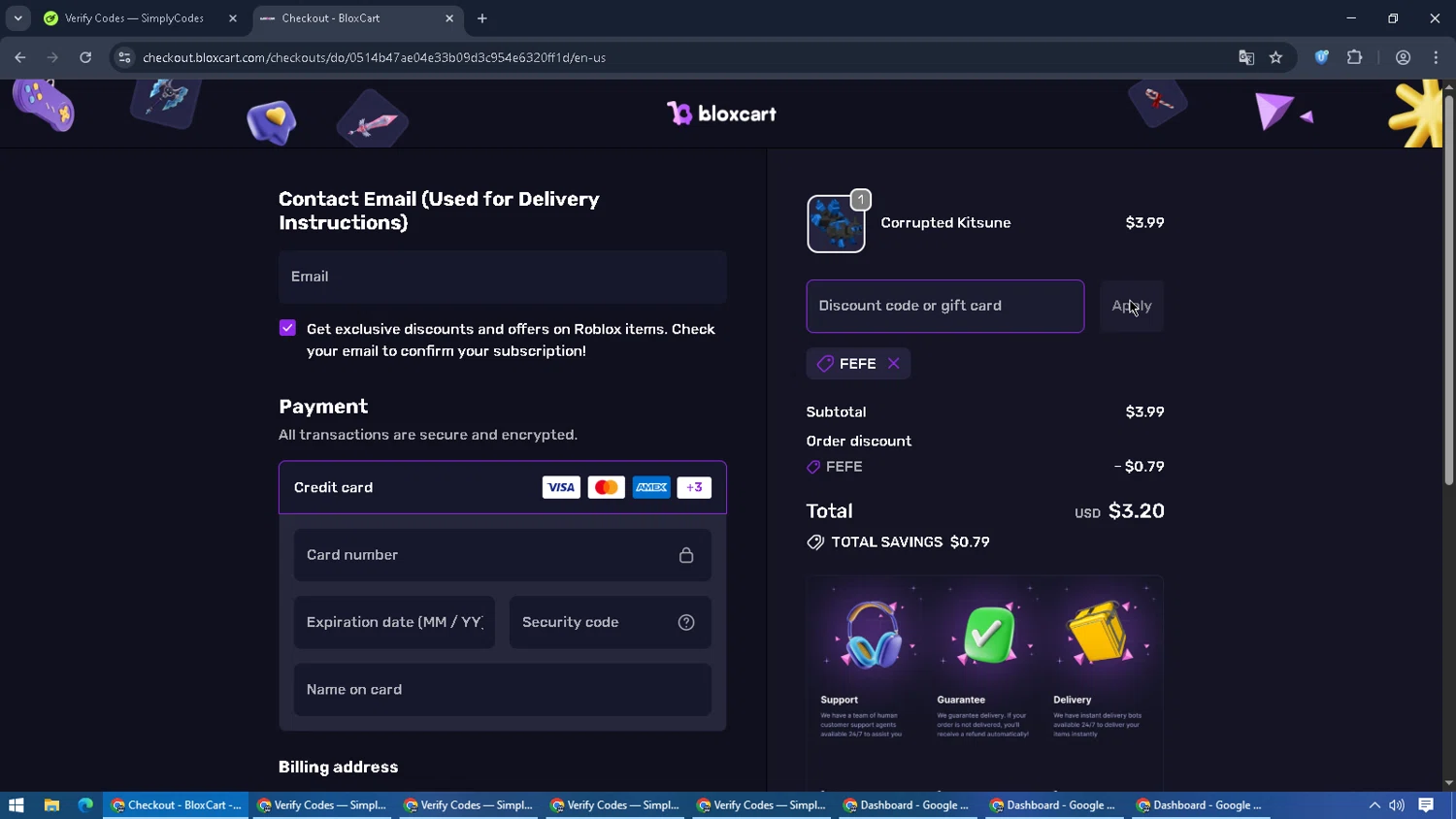This screenshot has width=1456, height=819.
Task: Click the Support headphones image
Action: (872, 636)
